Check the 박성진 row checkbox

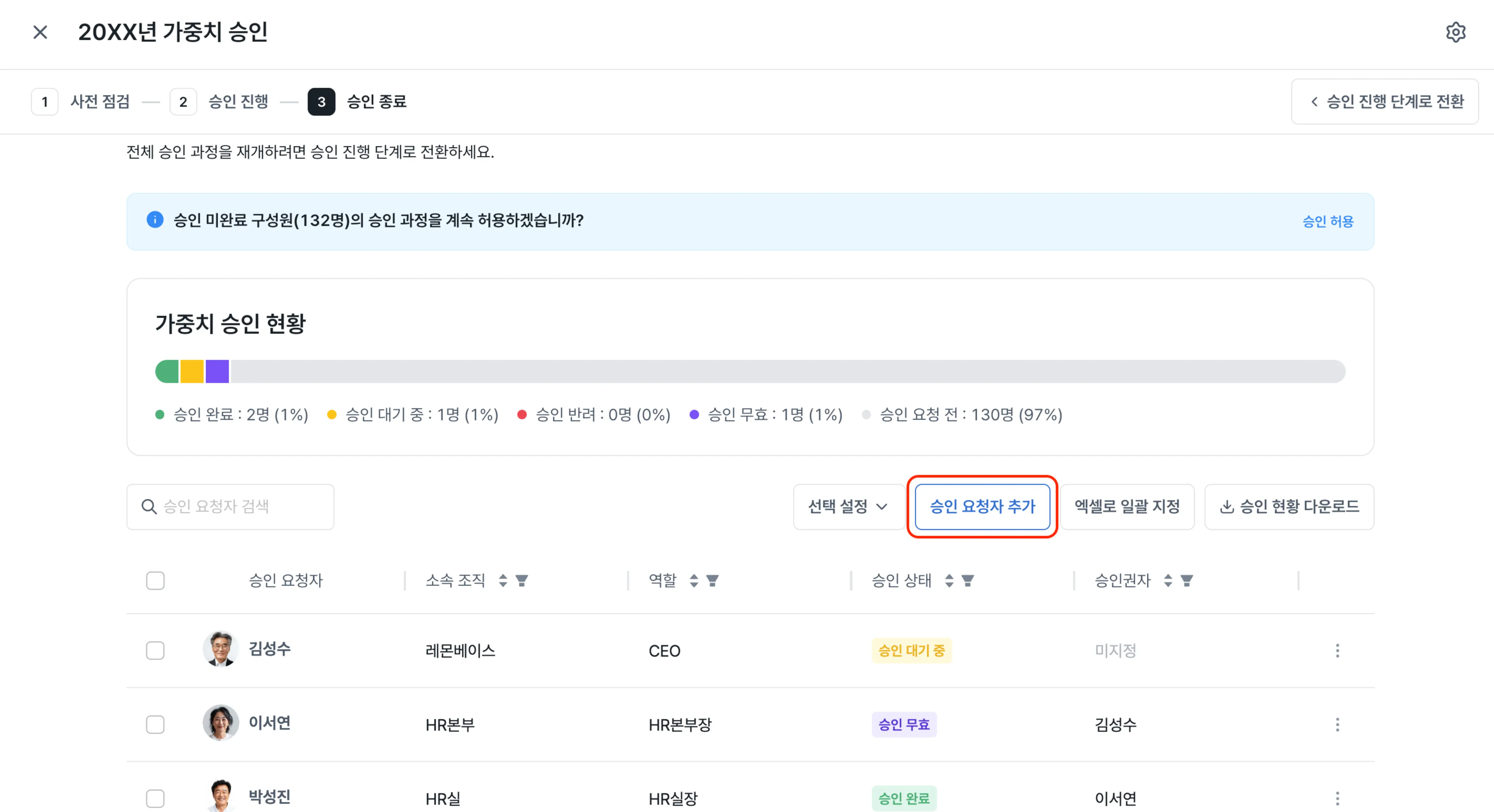[155, 799]
